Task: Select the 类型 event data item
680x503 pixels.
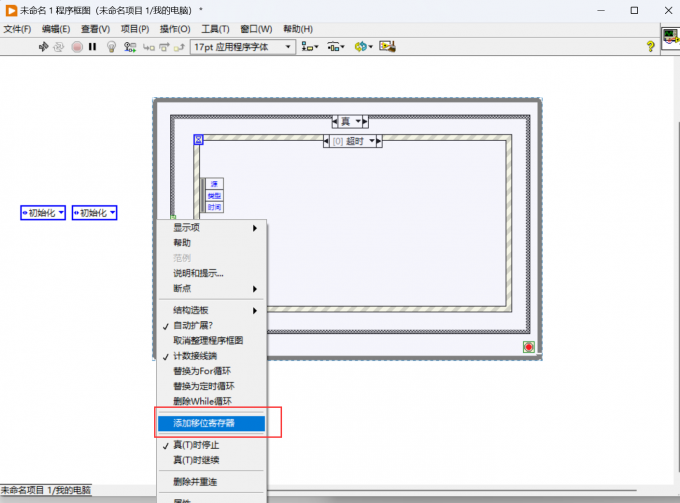Action: point(214,196)
